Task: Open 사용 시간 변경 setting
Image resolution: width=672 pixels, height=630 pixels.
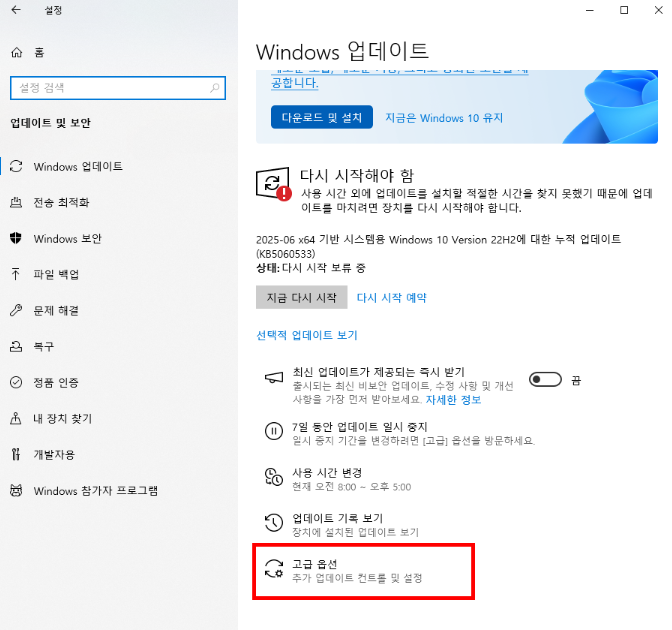Action: pos(339,479)
